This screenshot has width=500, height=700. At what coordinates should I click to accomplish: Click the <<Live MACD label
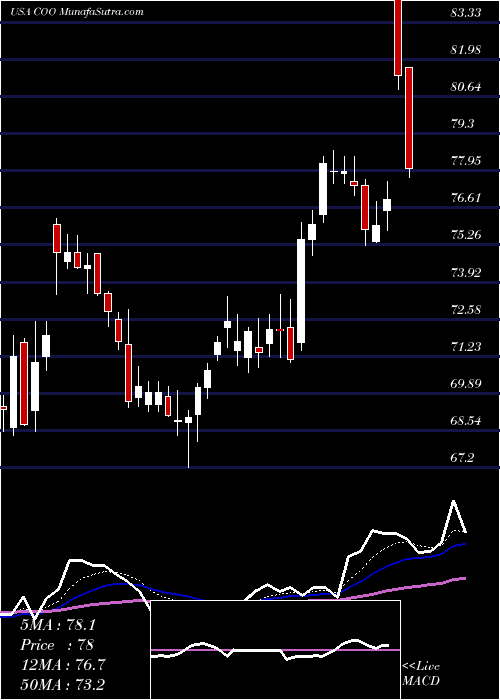[421, 674]
